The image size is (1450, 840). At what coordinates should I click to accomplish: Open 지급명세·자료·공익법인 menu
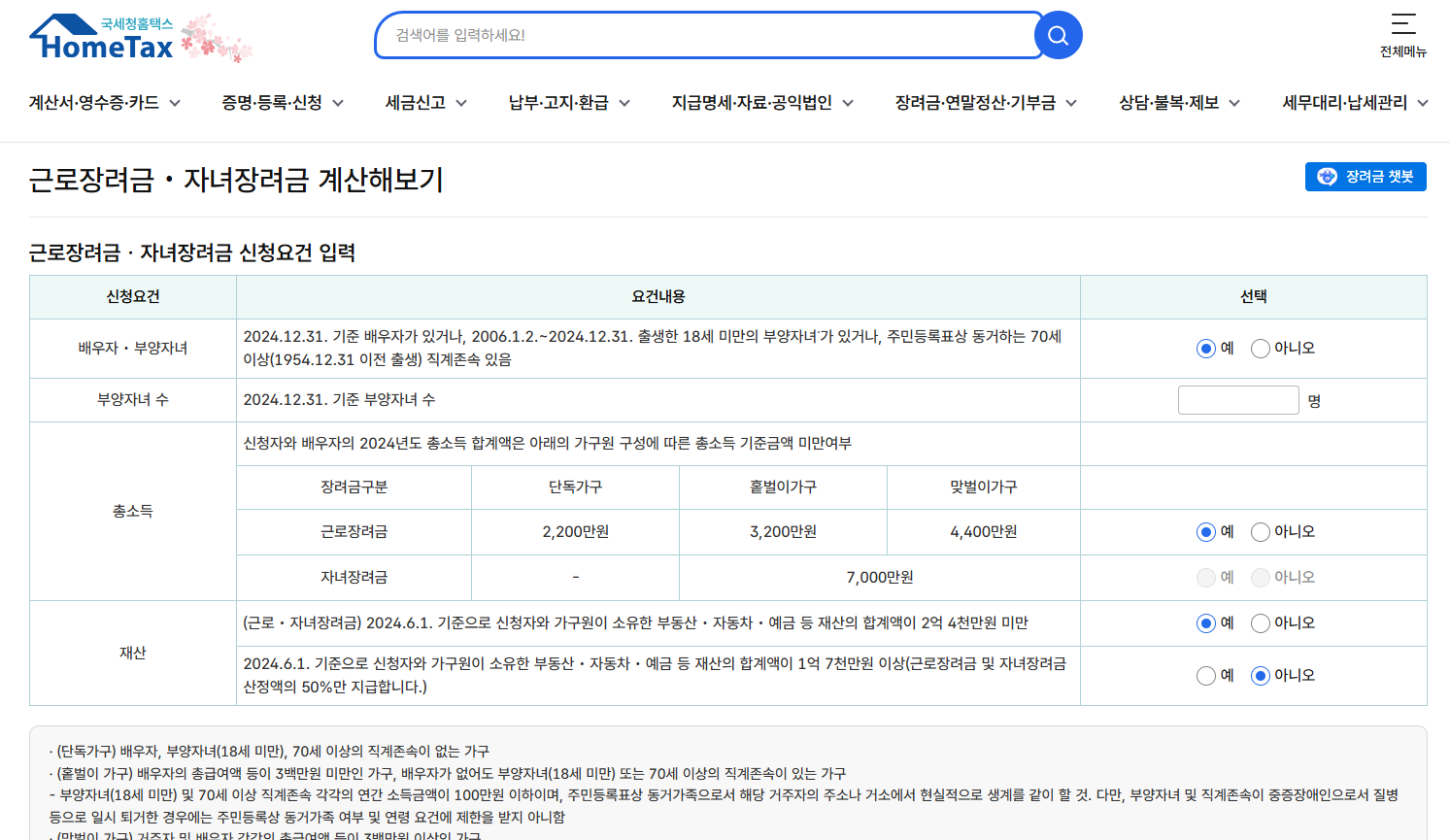coord(752,103)
